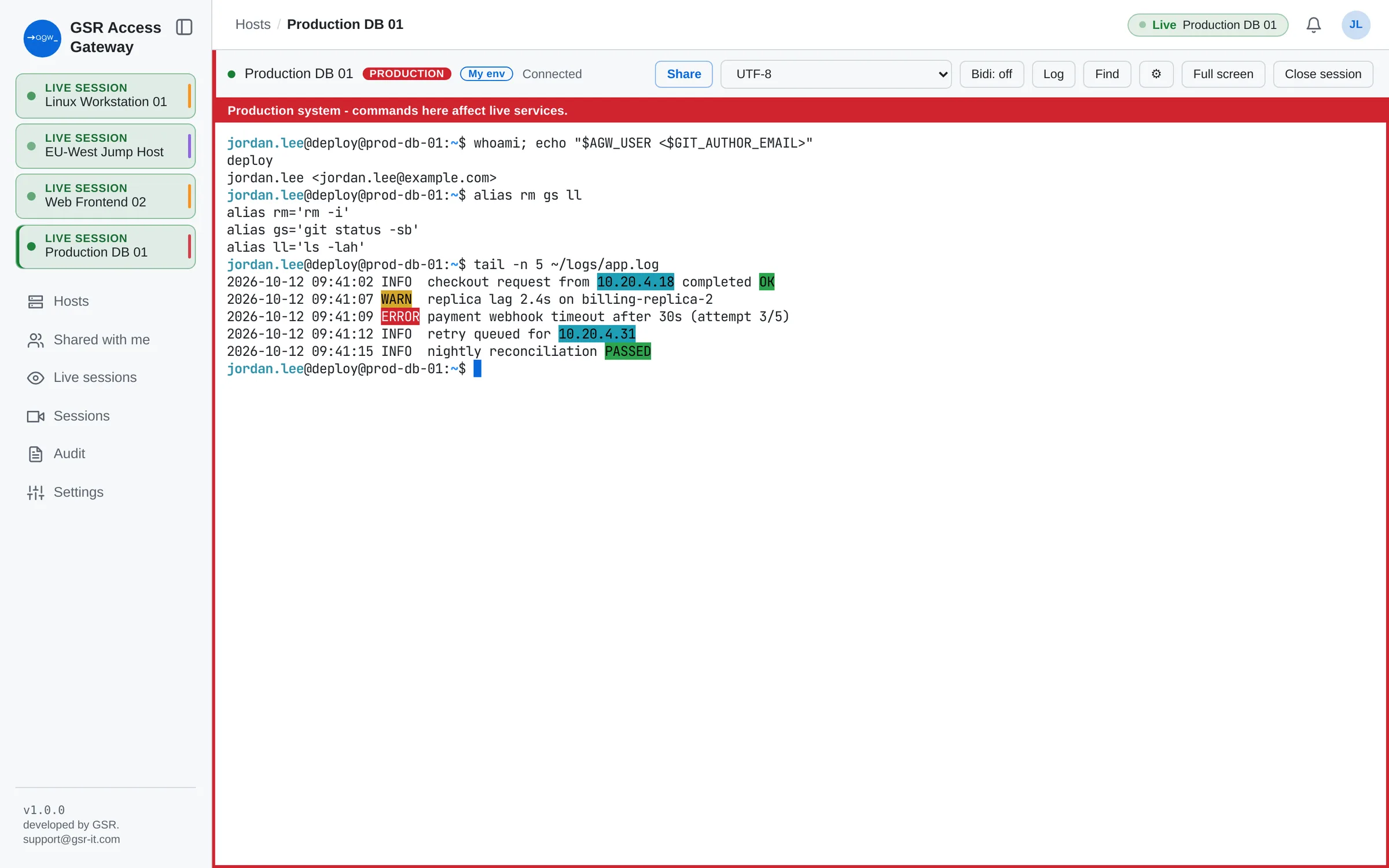1389x868 pixels.
Task: Open the session Log
Action: click(1053, 74)
